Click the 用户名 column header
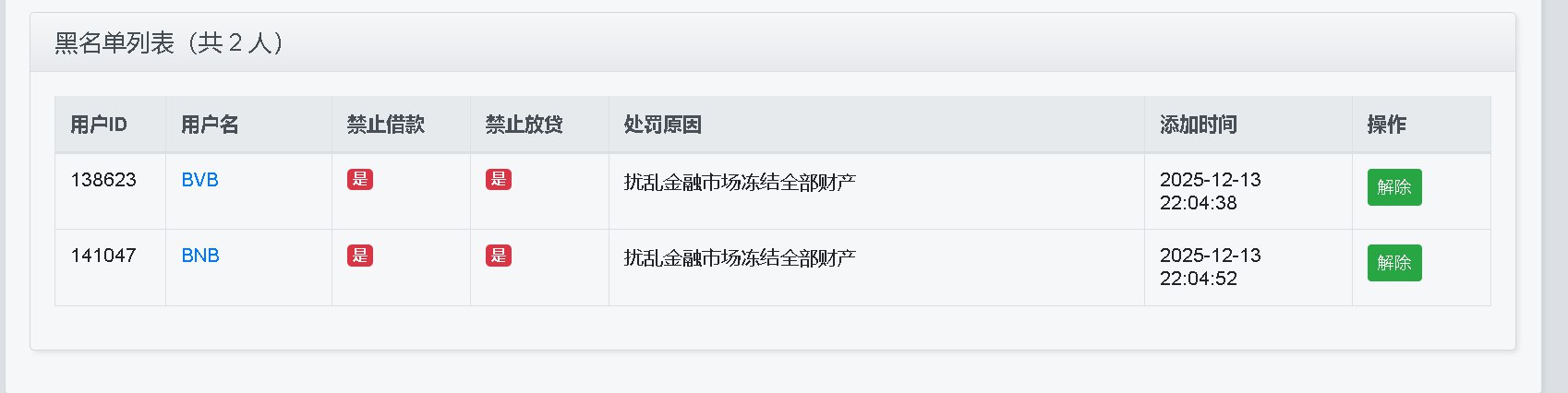This screenshot has height=393, width=1568. click(210, 125)
